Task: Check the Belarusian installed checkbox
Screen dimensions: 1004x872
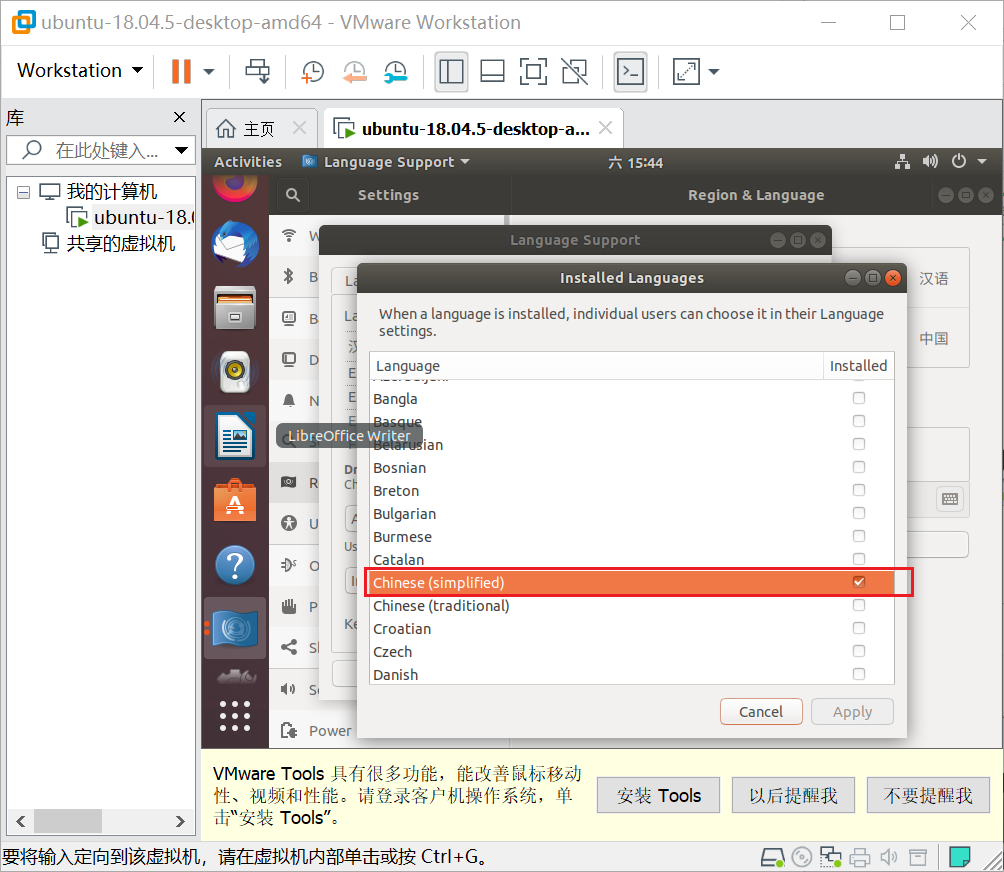Action: tap(859, 444)
